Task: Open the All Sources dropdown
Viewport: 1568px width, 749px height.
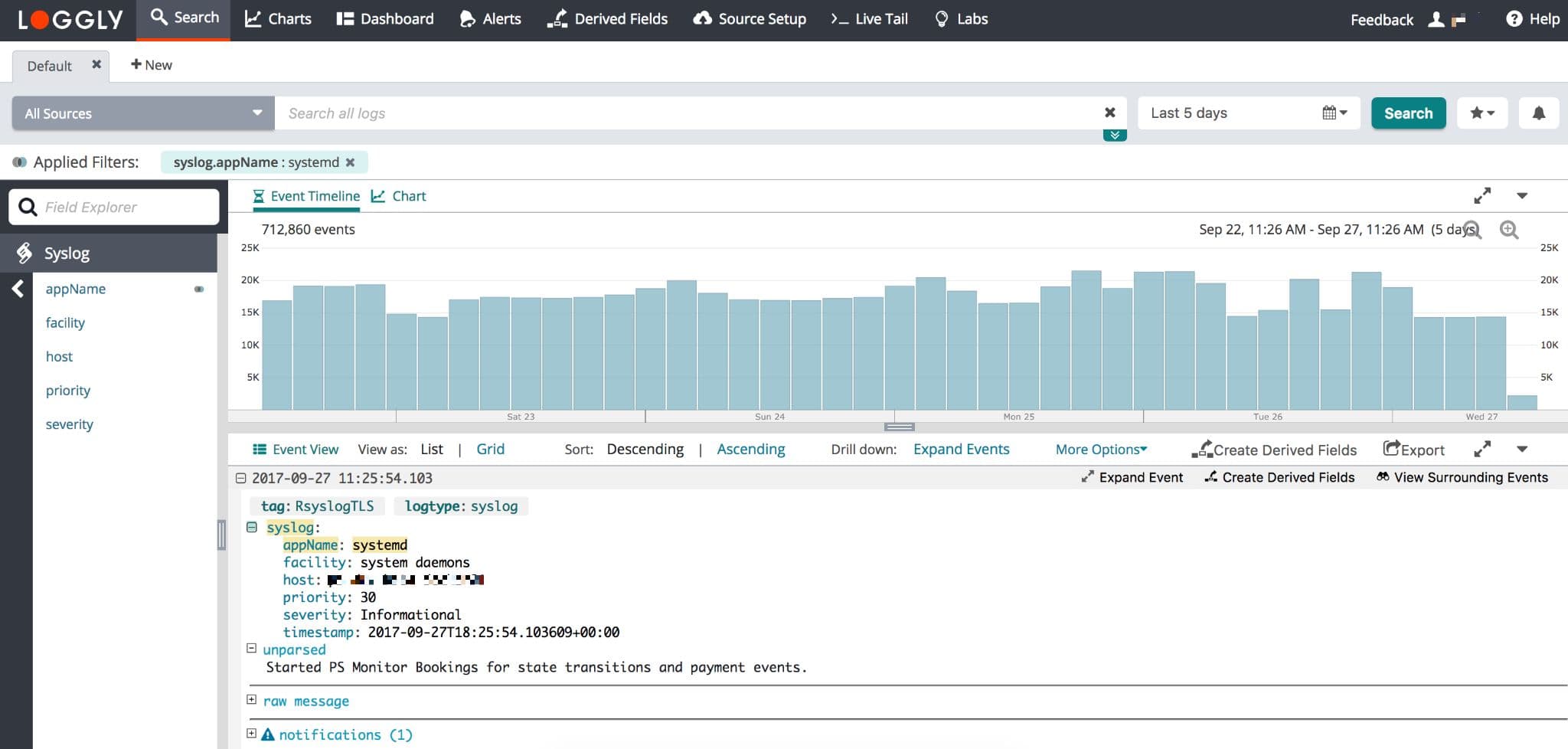Action: [143, 113]
